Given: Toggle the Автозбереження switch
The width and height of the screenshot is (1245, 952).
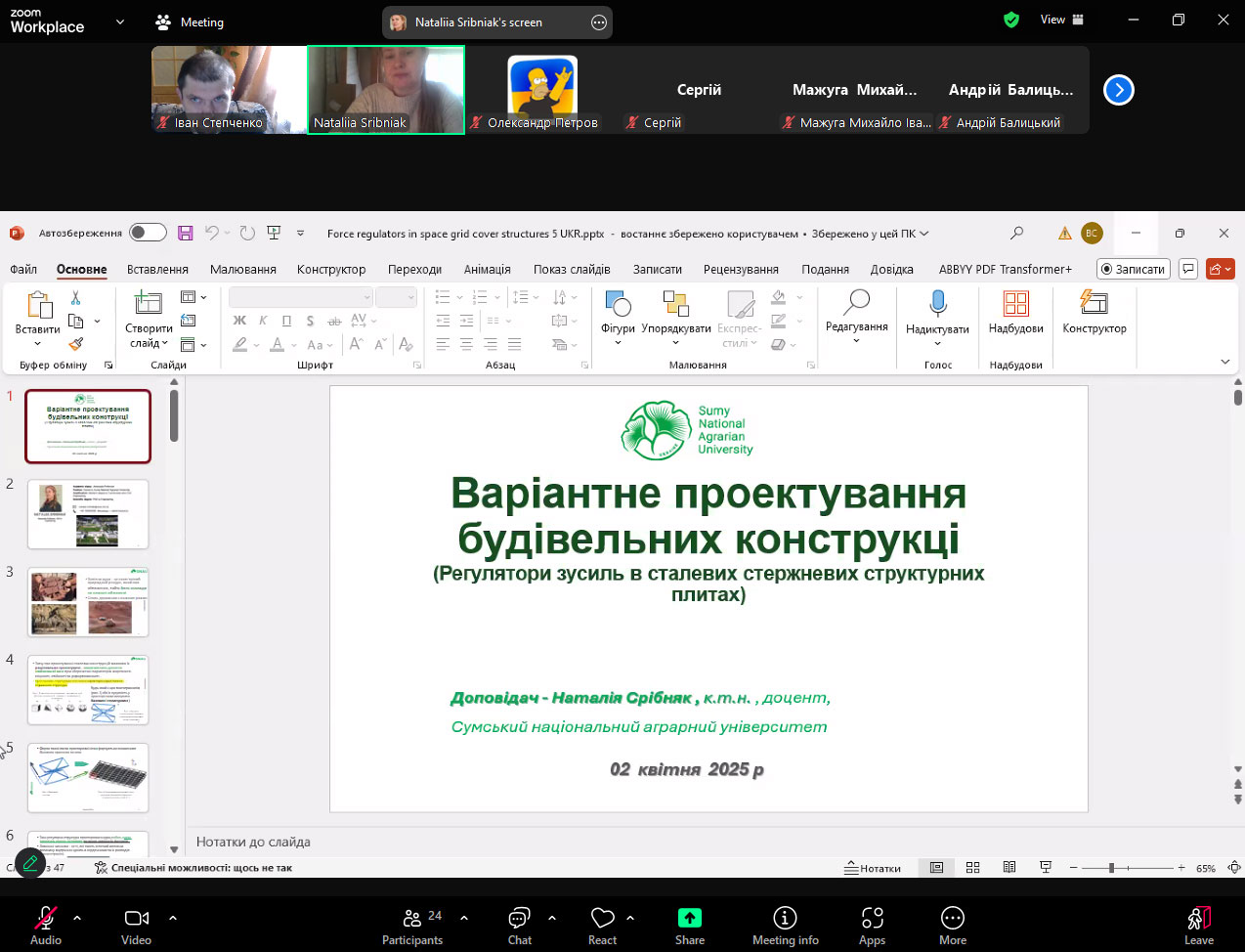Looking at the screenshot, I should pyautogui.click(x=148, y=233).
